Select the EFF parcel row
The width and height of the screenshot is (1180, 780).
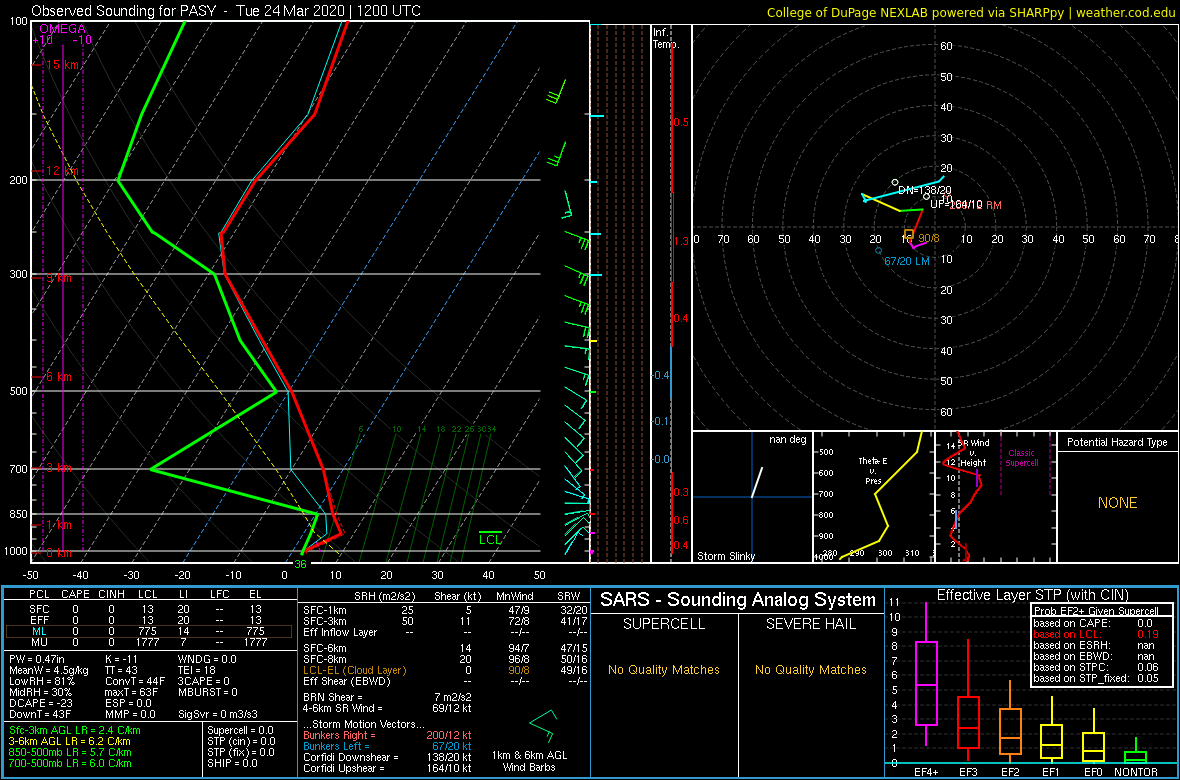tap(148, 620)
